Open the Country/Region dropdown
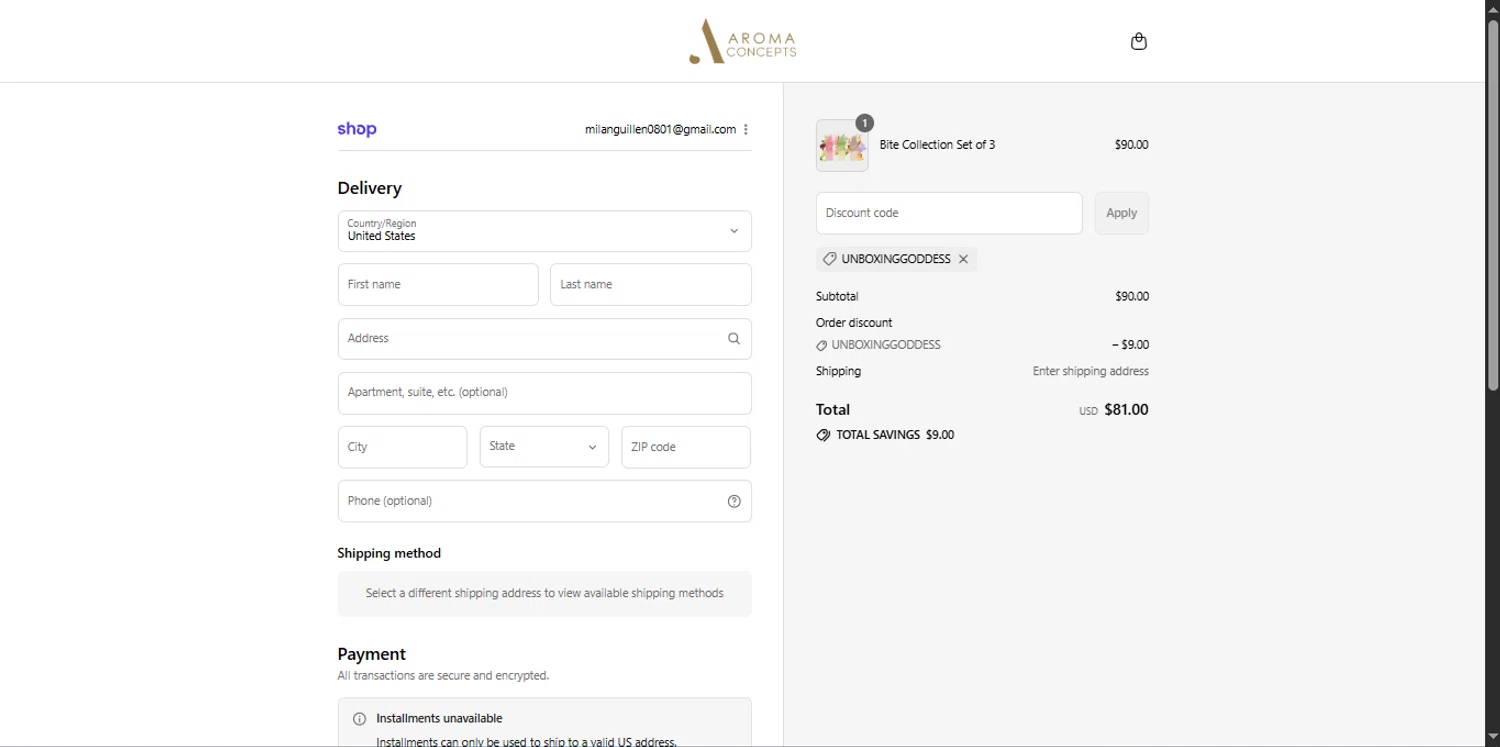Screen dimensions: 1500x747 tap(545, 231)
